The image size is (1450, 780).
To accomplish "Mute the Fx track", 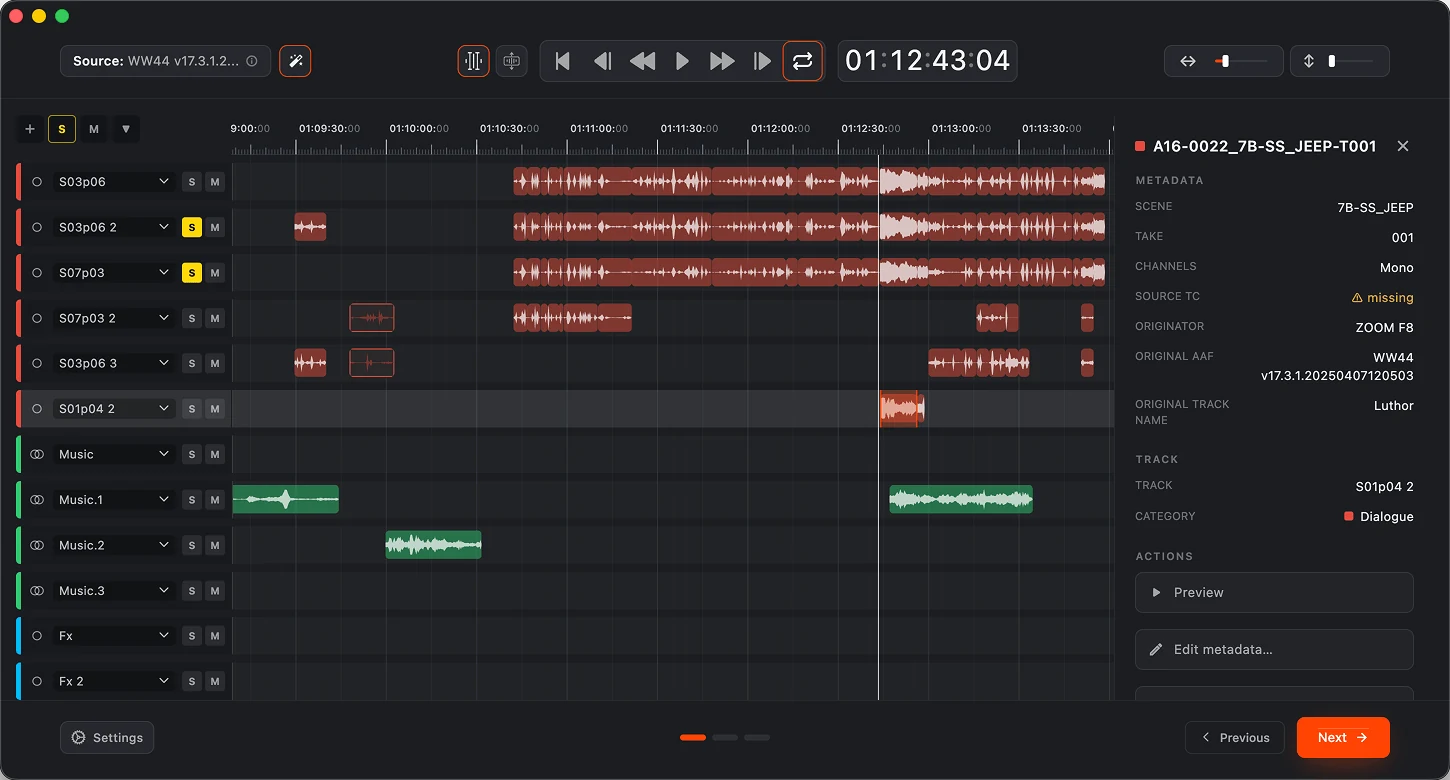I will [214, 636].
